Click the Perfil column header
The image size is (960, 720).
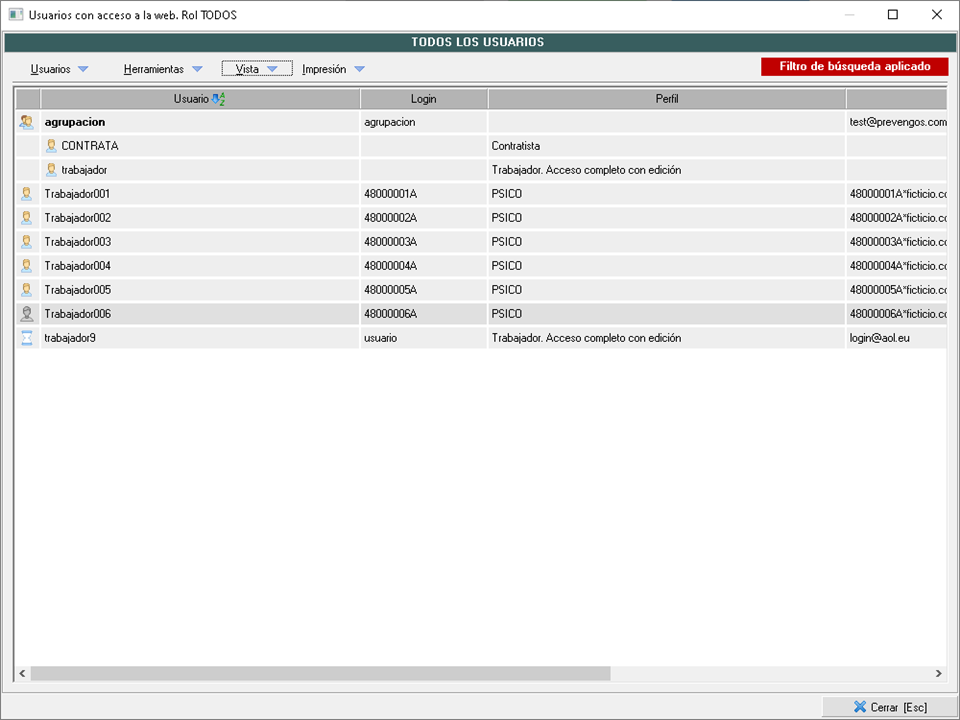[x=667, y=99]
